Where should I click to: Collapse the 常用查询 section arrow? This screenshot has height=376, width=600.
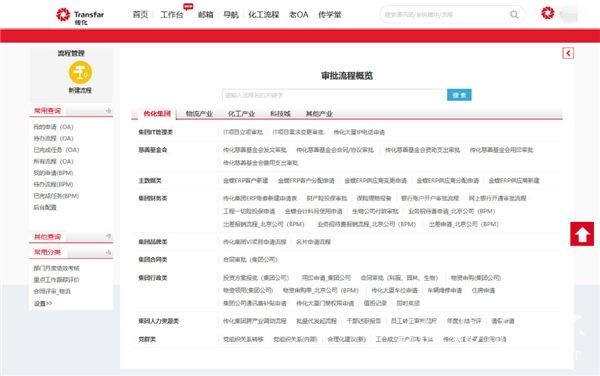point(108,111)
